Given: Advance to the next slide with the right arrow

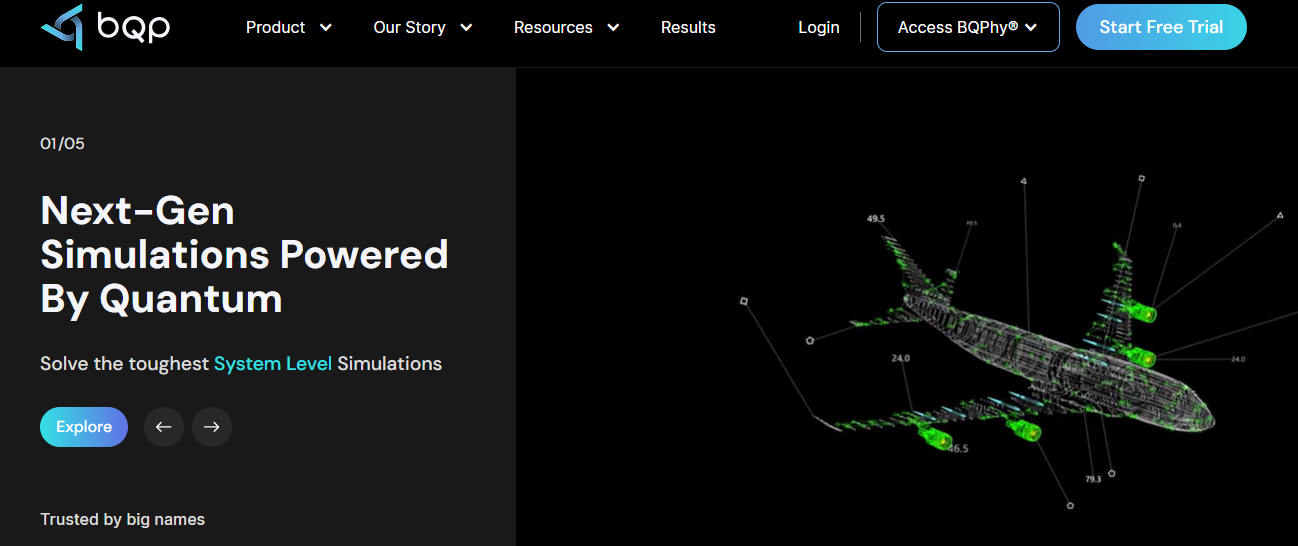Looking at the screenshot, I should click(x=212, y=427).
